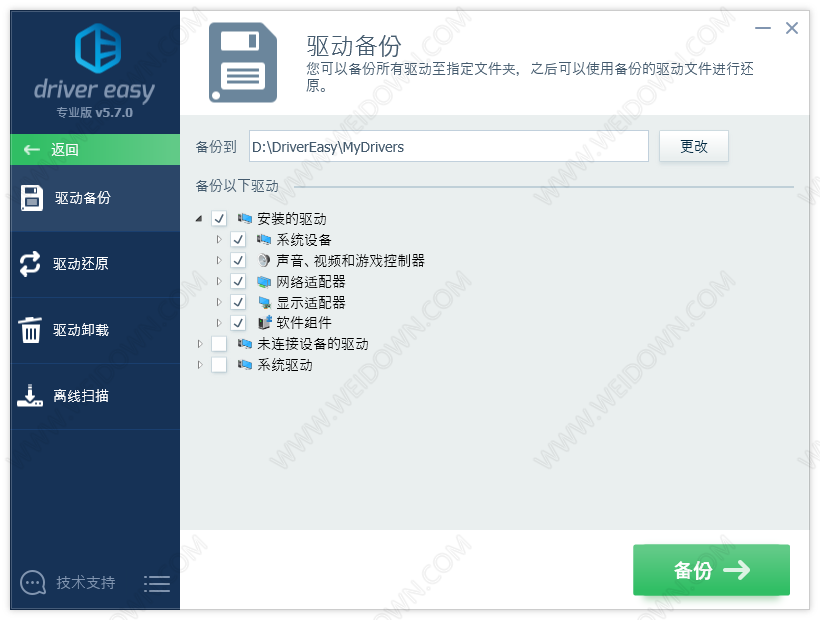Expand the 未连接设备的驱动 node

(200, 343)
